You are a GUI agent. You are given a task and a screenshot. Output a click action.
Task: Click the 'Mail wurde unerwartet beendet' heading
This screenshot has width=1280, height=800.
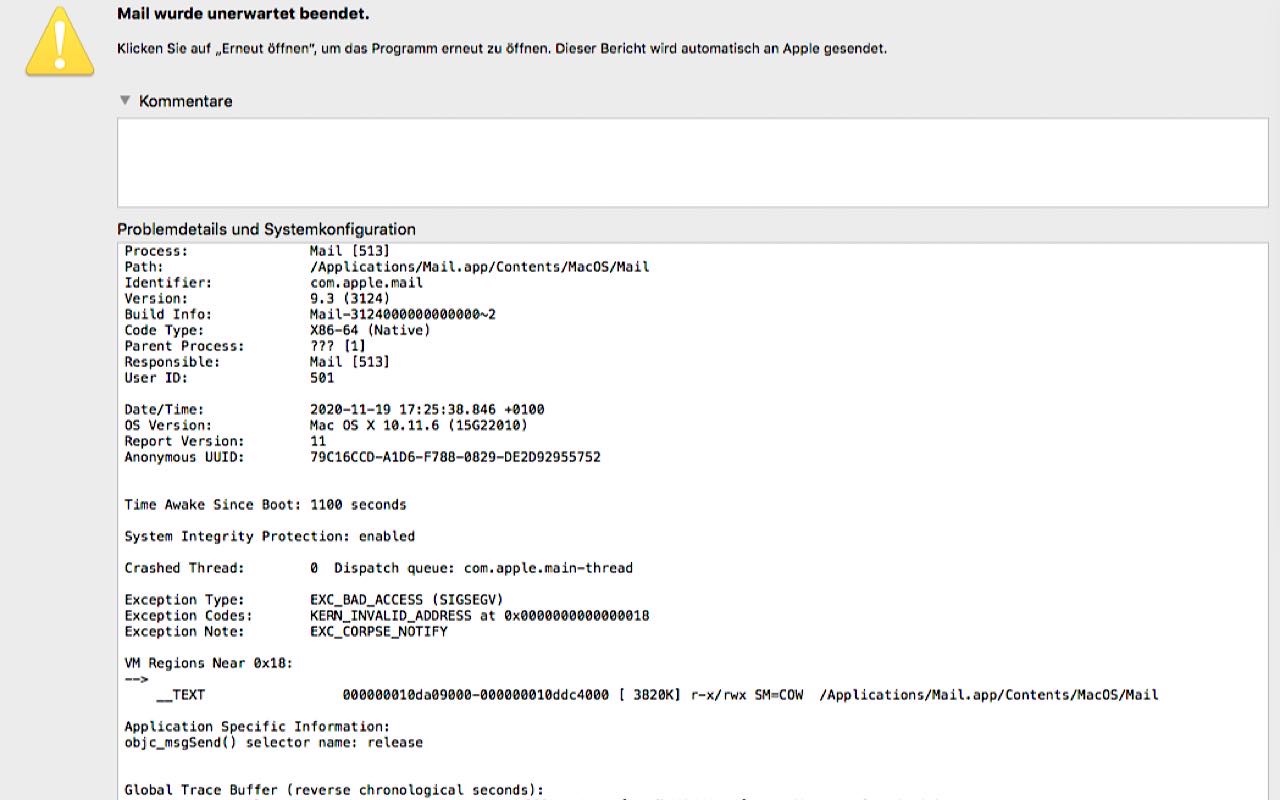coord(243,14)
